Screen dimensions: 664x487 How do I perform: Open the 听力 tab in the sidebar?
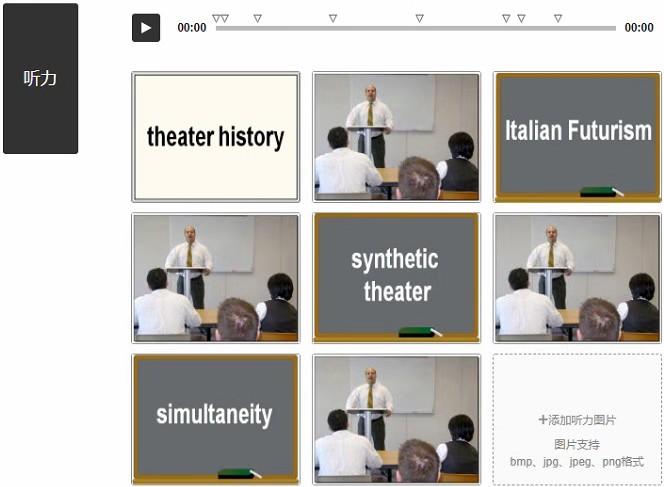point(40,78)
